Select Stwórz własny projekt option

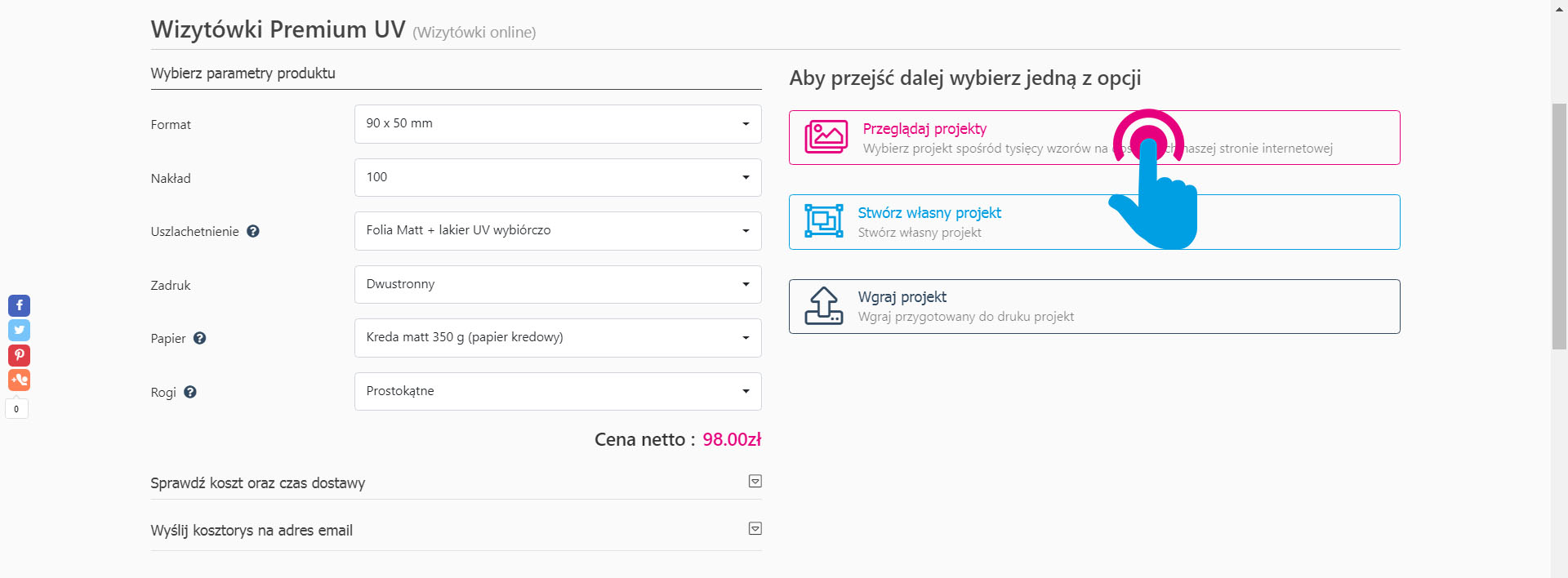[929, 213]
